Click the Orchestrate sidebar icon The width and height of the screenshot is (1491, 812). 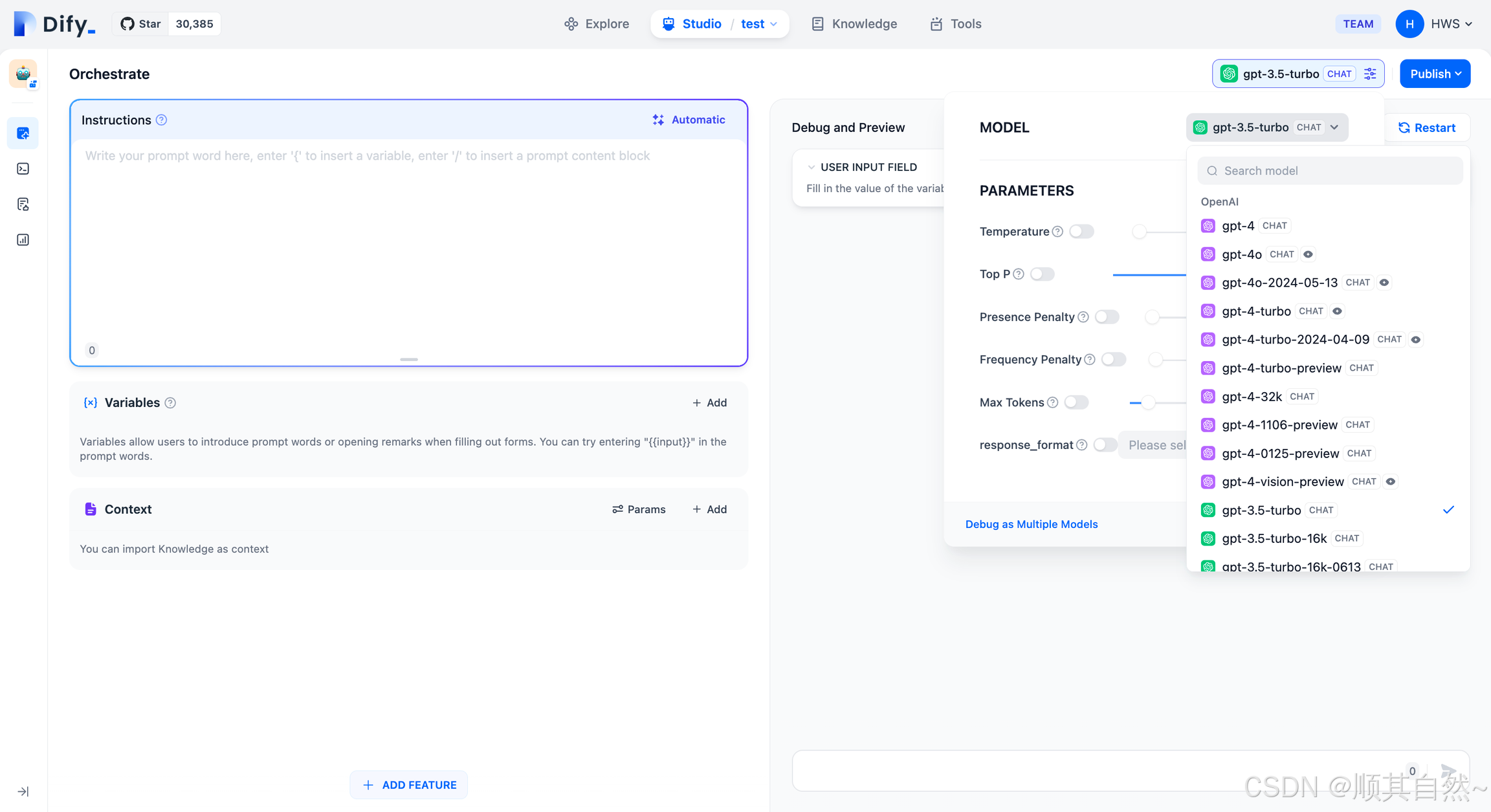[23, 133]
